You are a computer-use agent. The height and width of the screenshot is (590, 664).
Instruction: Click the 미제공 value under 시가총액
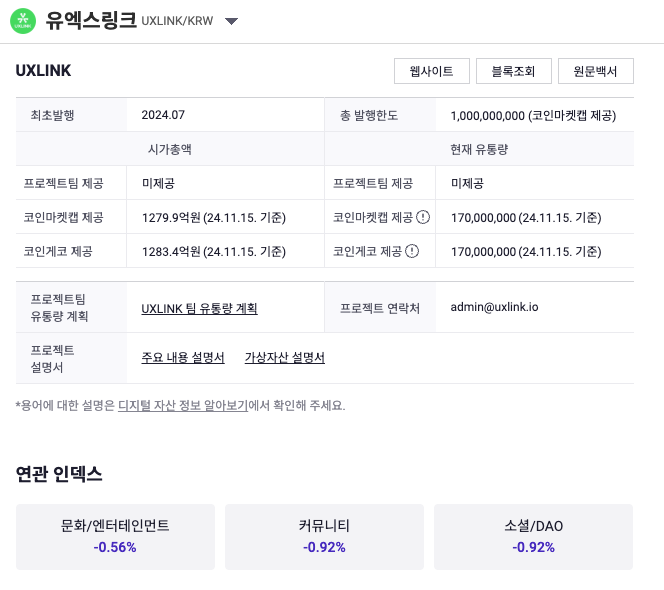pos(158,183)
